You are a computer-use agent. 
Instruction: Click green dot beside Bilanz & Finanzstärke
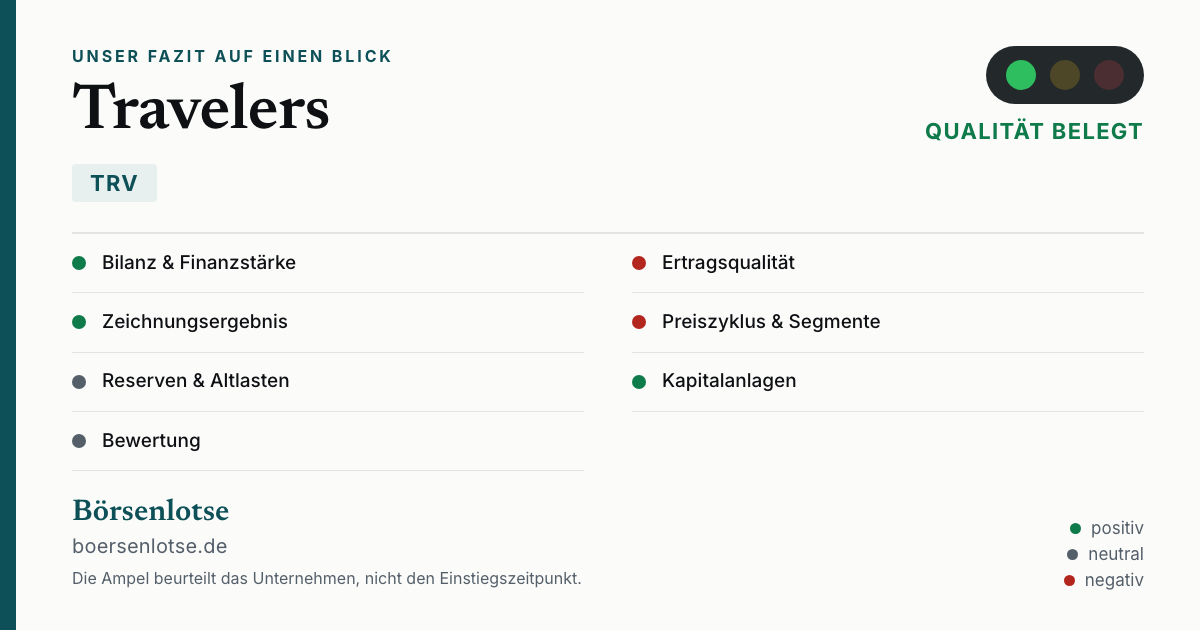[79, 263]
